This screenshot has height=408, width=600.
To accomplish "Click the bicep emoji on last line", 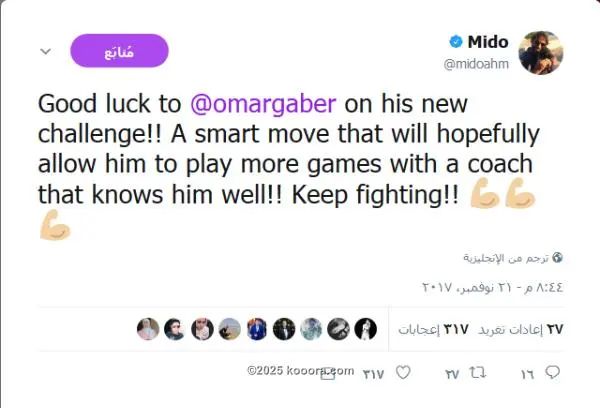I will tap(55, 225).
